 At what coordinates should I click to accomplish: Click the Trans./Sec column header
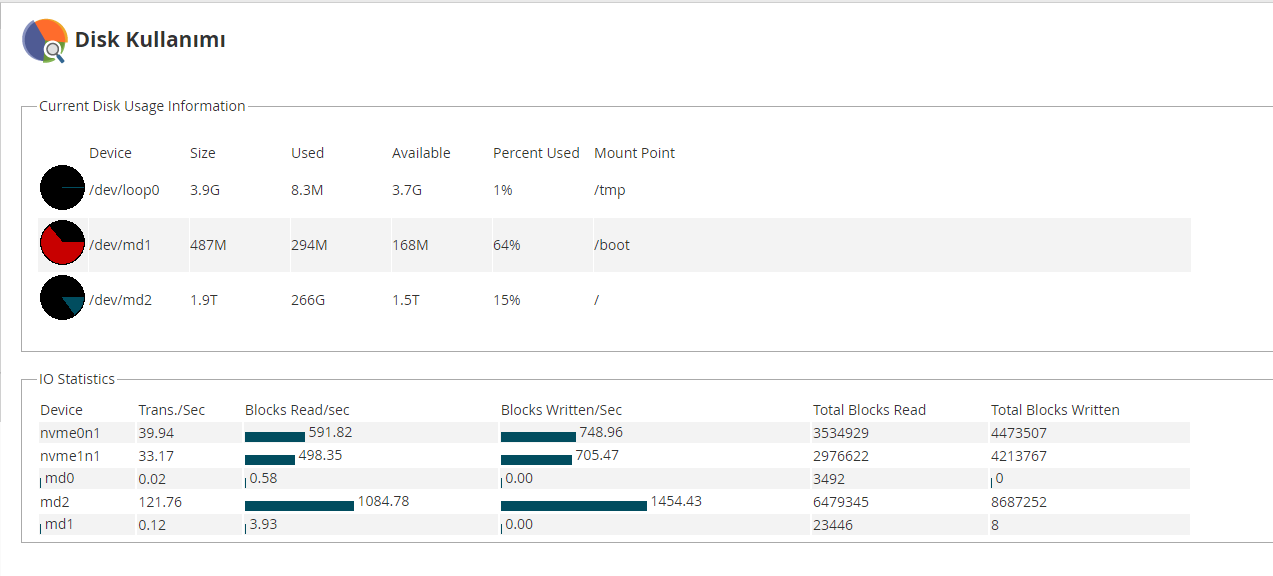[x=171, y=410]
